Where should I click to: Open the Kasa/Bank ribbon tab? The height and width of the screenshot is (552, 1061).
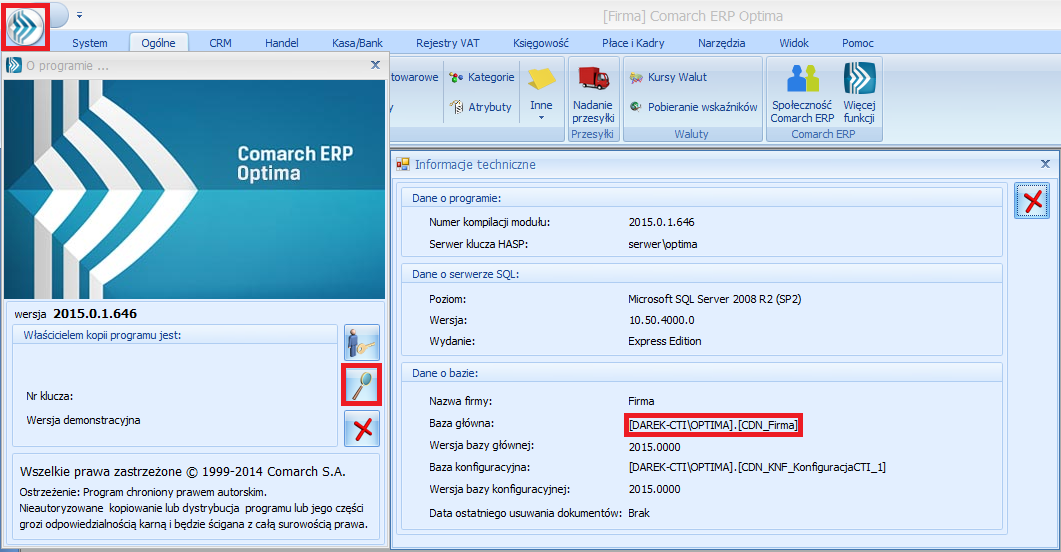357,43
